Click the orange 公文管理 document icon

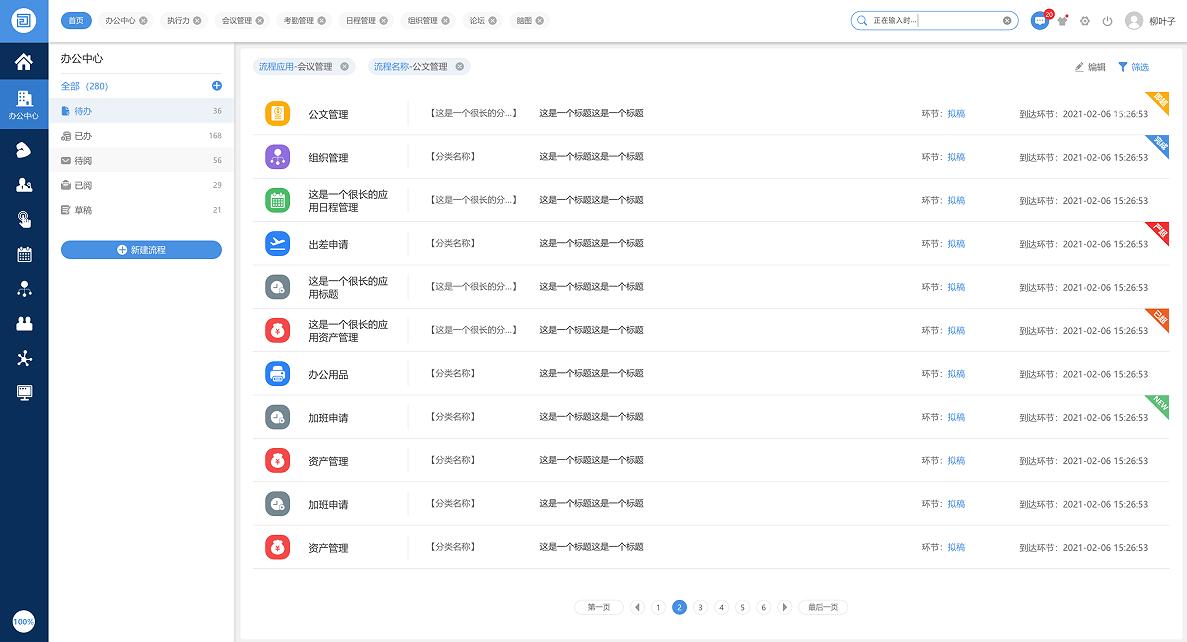277,113
